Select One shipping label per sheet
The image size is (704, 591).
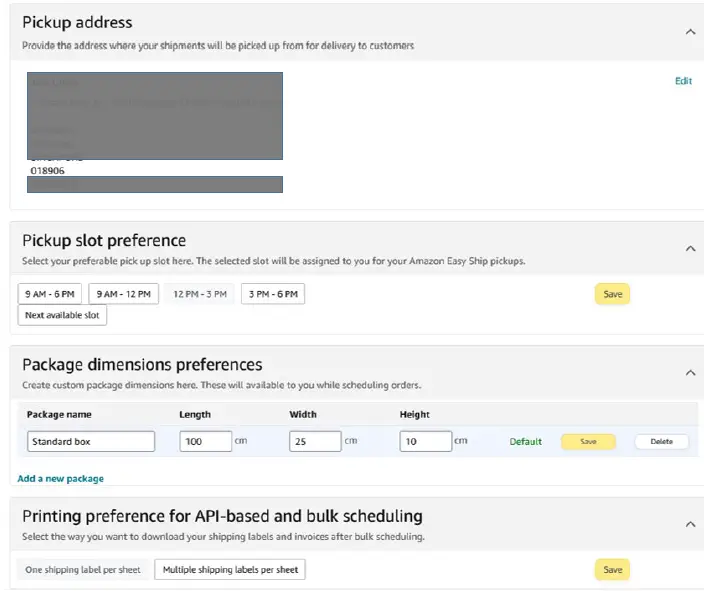coord(83,570)
